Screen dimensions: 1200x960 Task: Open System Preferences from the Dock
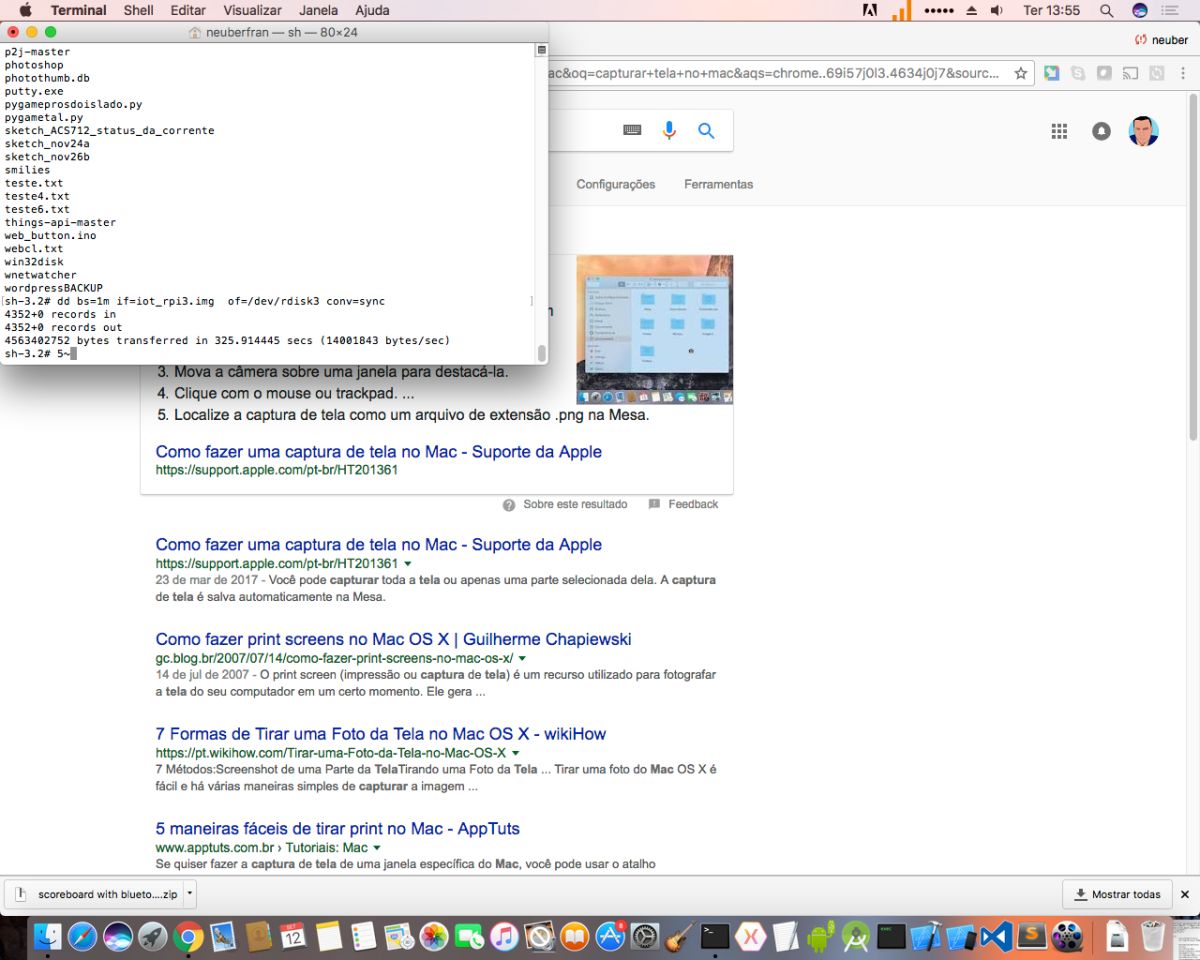(645, 937)
